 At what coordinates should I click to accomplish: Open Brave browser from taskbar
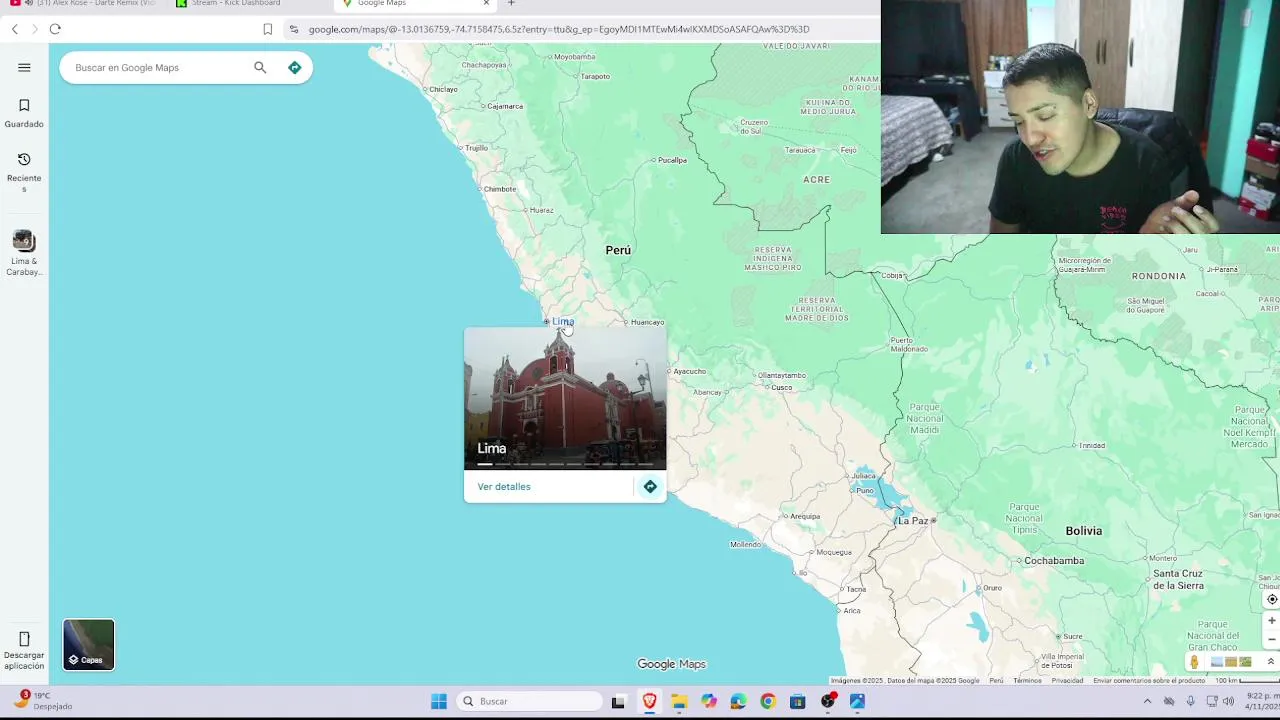pos(649,701)
